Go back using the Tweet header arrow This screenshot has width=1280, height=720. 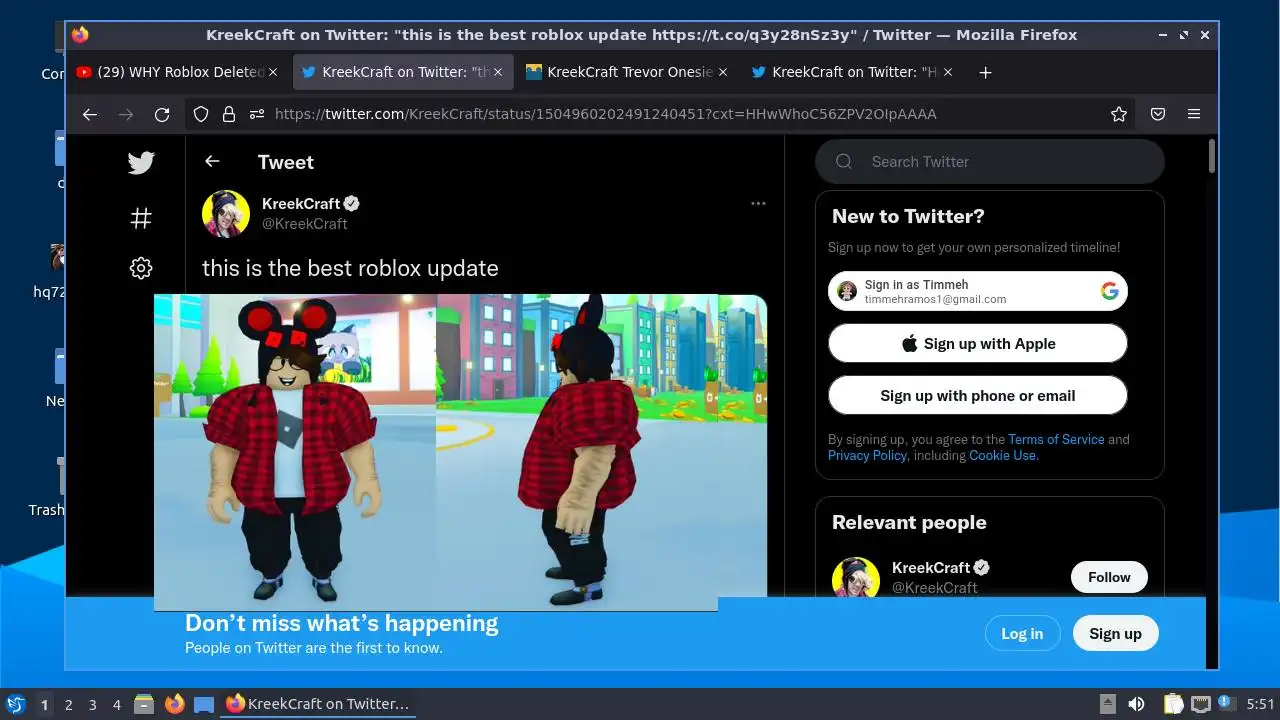[x=212, y=161]
